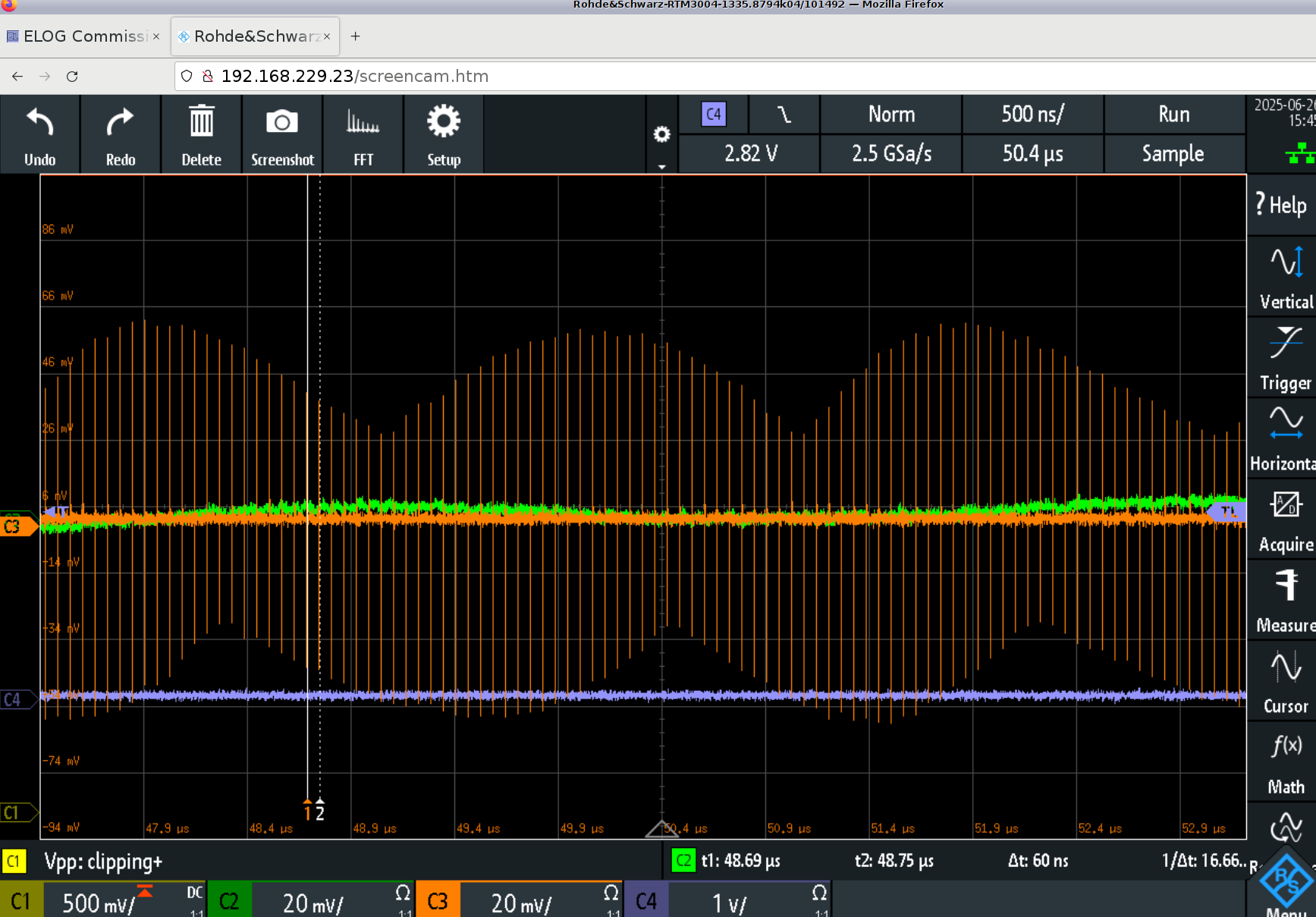Open the FFT spectrum tool
This screenshot has width=1316, height=917.
tap(363, 123)
